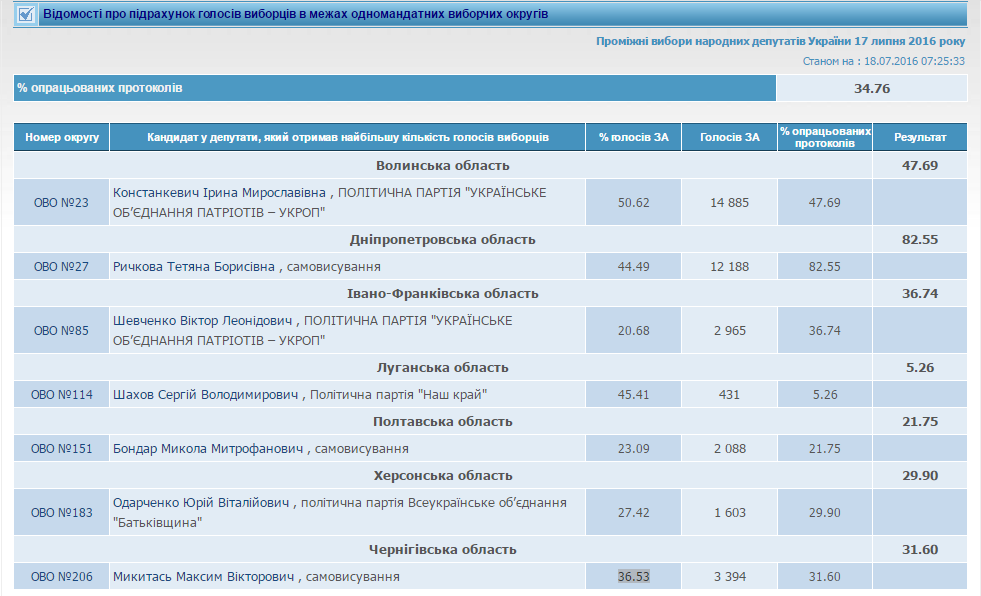Click vote count 431
The height and width of the screenshot is (596, 981).
(x=729, y=395)
